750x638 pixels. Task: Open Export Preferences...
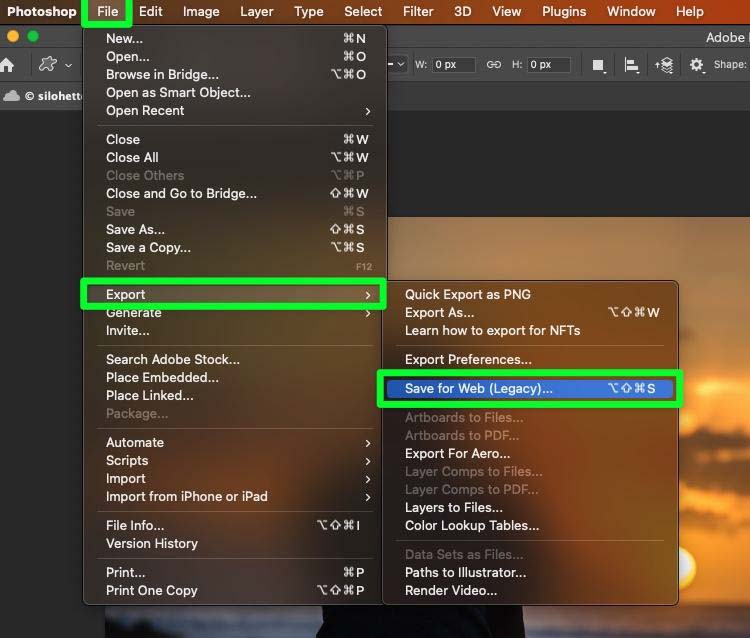[x=530, y=360]
